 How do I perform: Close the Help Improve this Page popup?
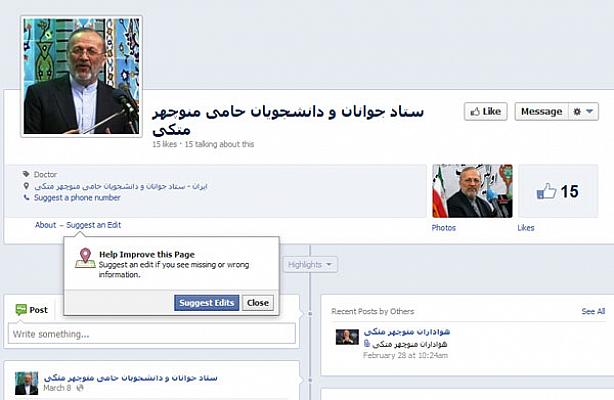coord(258,303)
